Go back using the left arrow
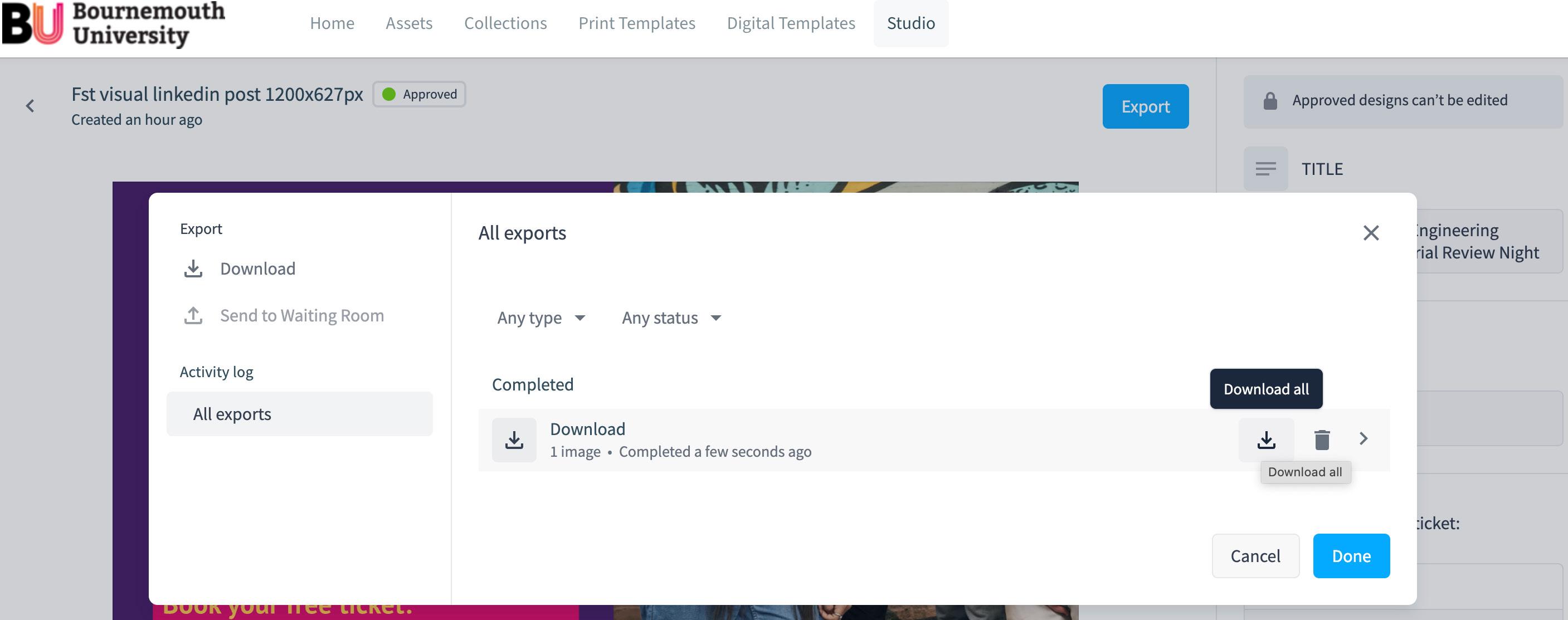This screenshot has height=620, width=1568. (x=30, y=106)
